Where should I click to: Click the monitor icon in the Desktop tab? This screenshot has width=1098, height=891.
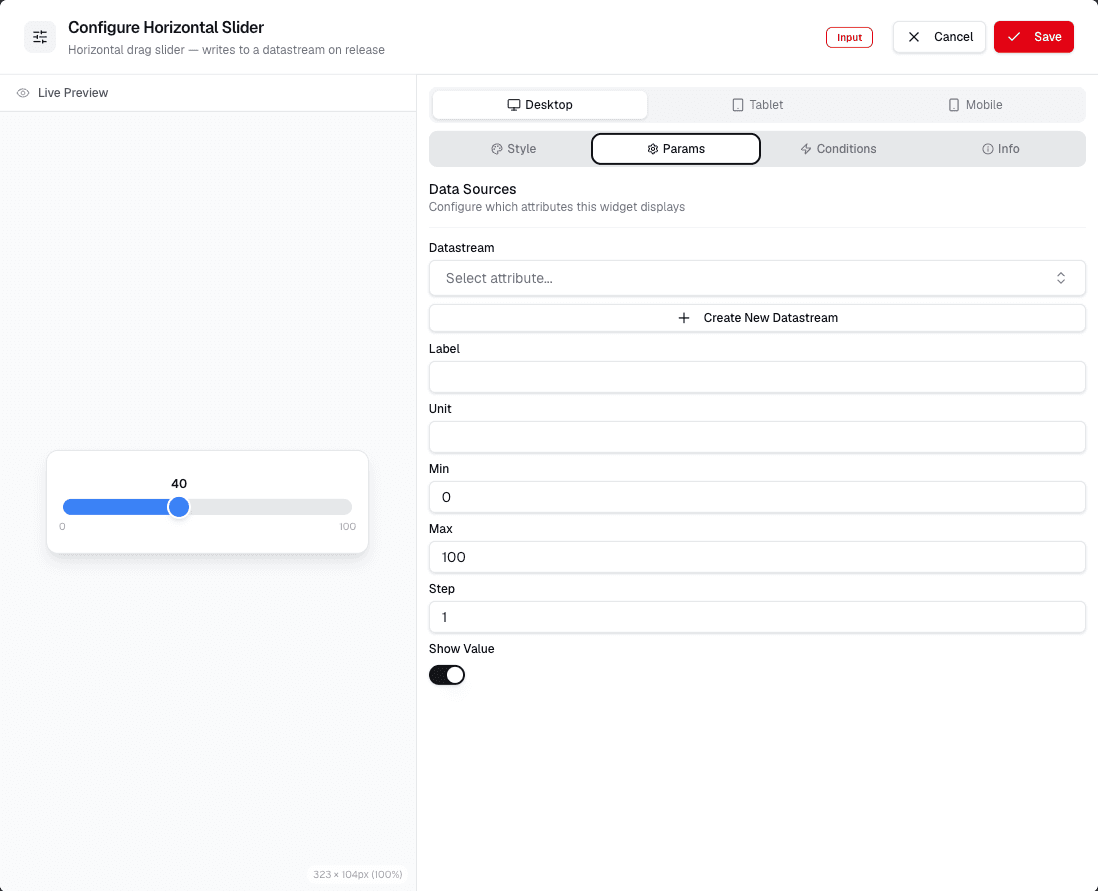tap(514, 105)
